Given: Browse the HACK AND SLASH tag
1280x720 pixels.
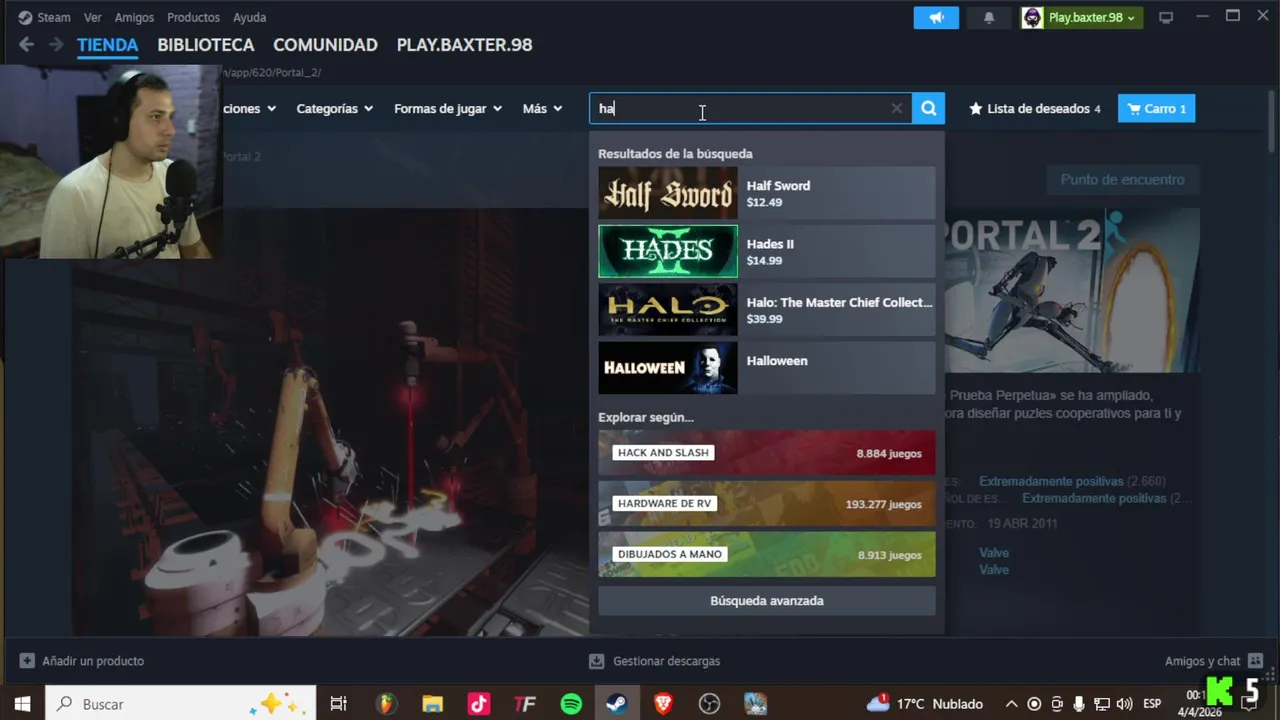Looking at the screenshot, I should pyautogui.click(x=767, y=453).
